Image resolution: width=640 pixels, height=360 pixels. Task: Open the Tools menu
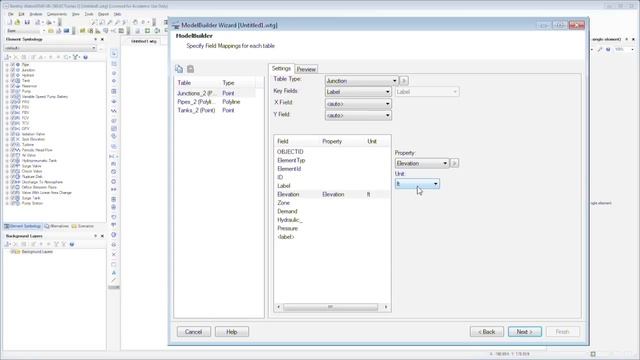[89, 14]
